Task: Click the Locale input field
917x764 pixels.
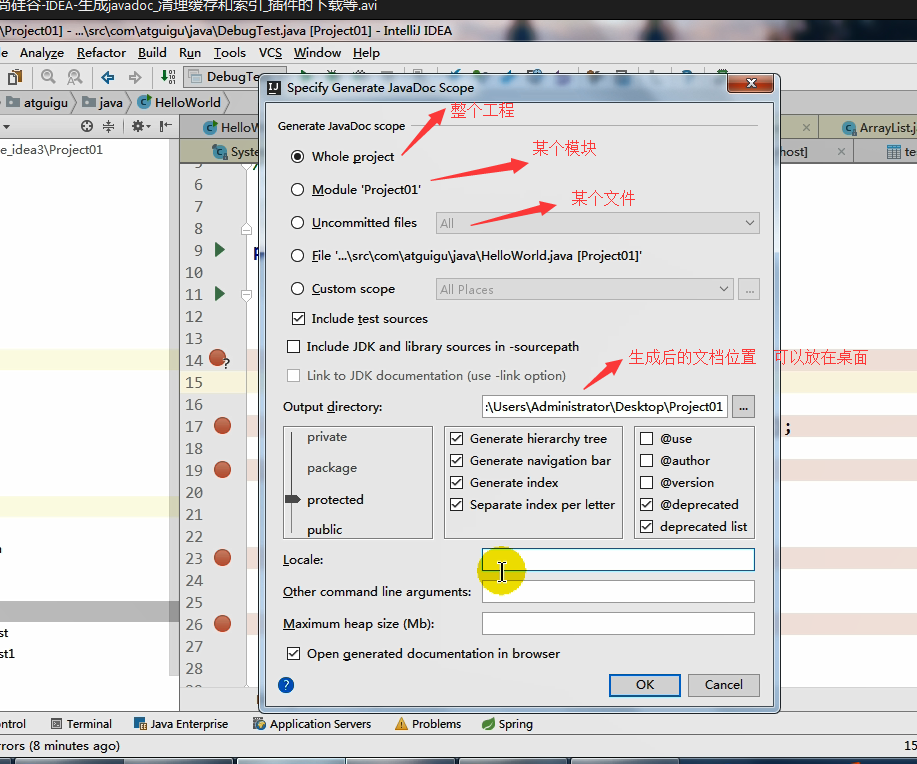Action: click(618, 559)
